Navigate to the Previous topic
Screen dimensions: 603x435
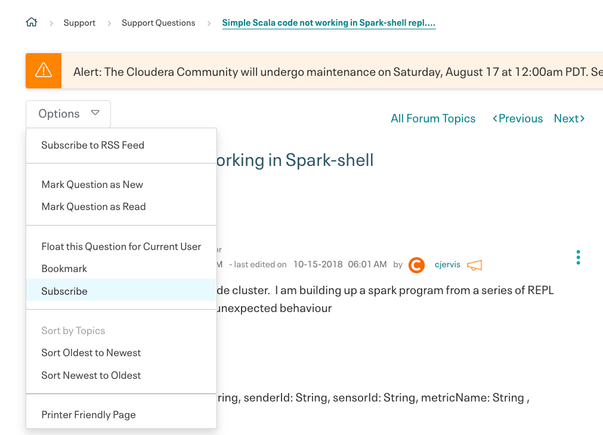(518, 118)
